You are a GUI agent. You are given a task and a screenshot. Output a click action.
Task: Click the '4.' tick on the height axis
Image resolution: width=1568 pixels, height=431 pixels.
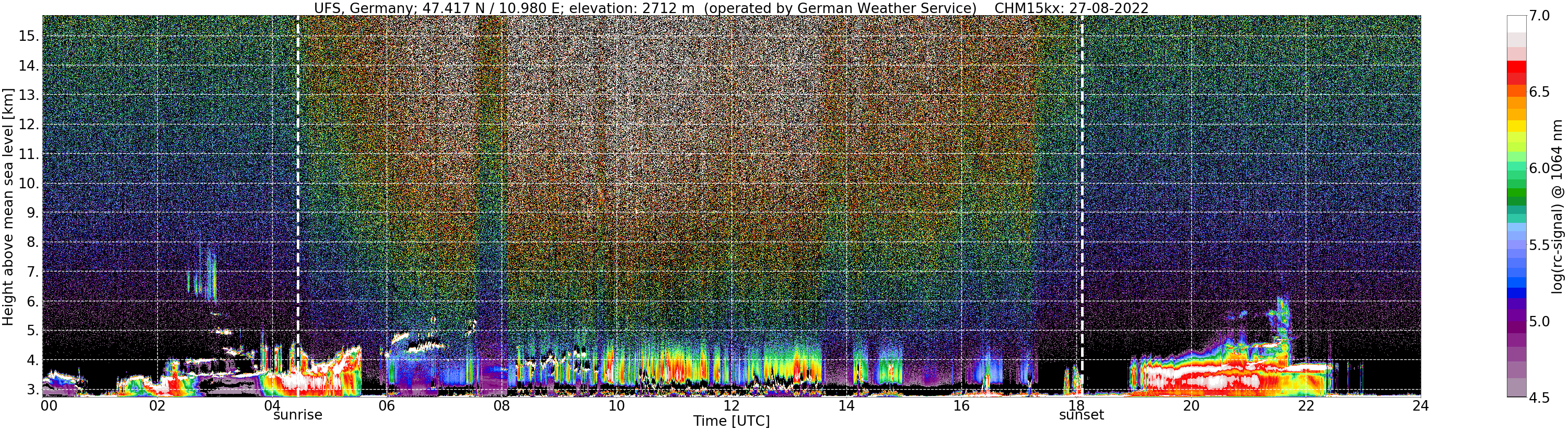coord(33,360)
